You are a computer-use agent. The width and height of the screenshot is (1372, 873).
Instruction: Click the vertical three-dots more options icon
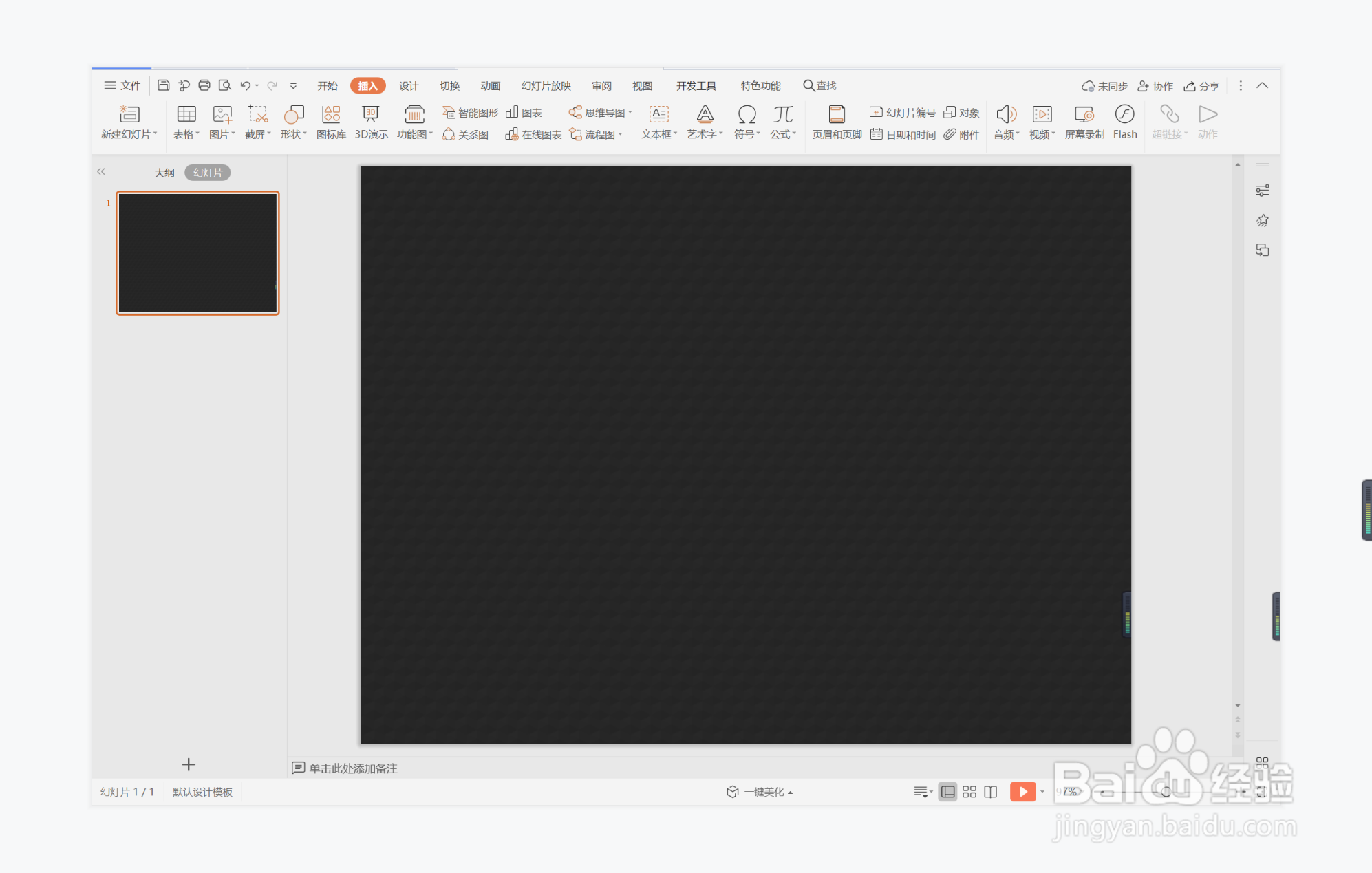(1241, 85)
